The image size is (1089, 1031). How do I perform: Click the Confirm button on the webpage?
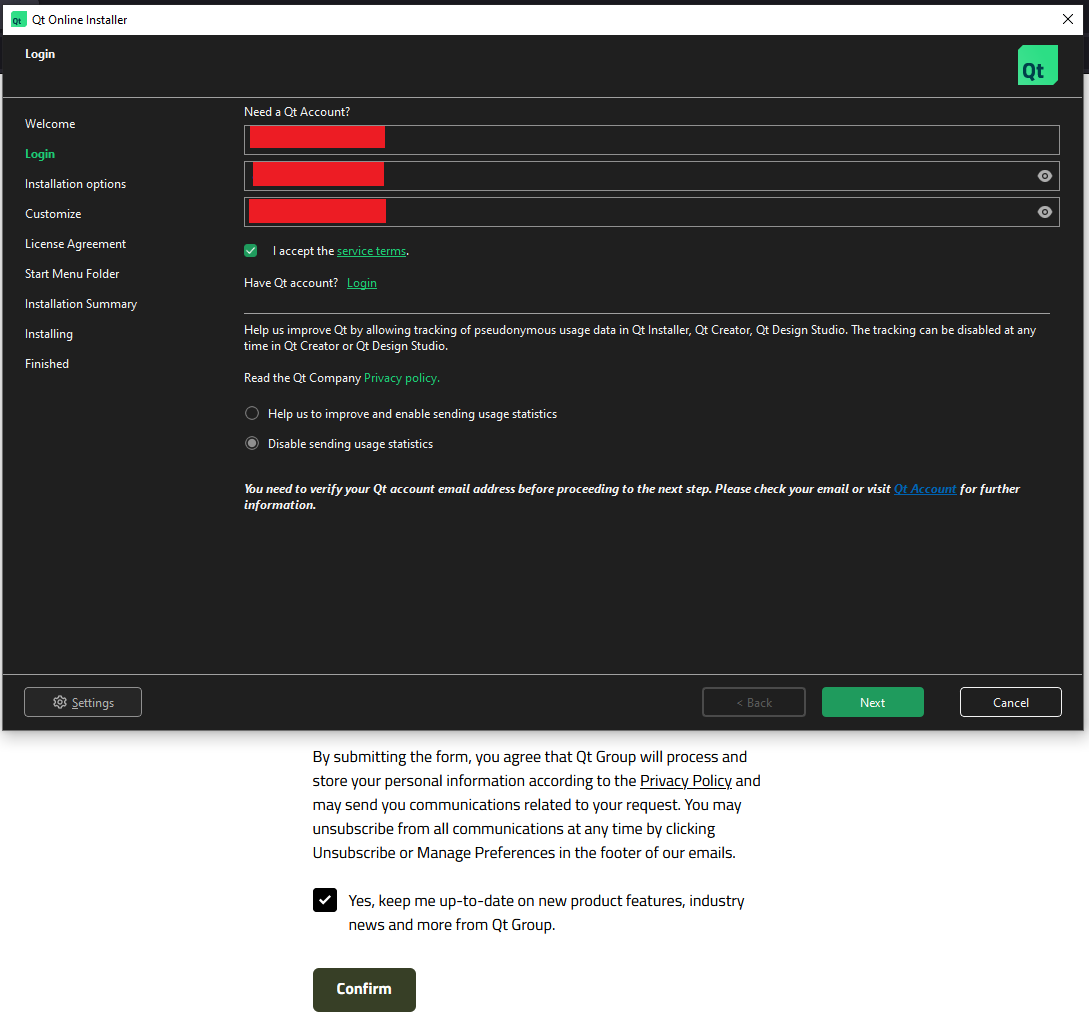pyautogui.click(x=364, y=989)
